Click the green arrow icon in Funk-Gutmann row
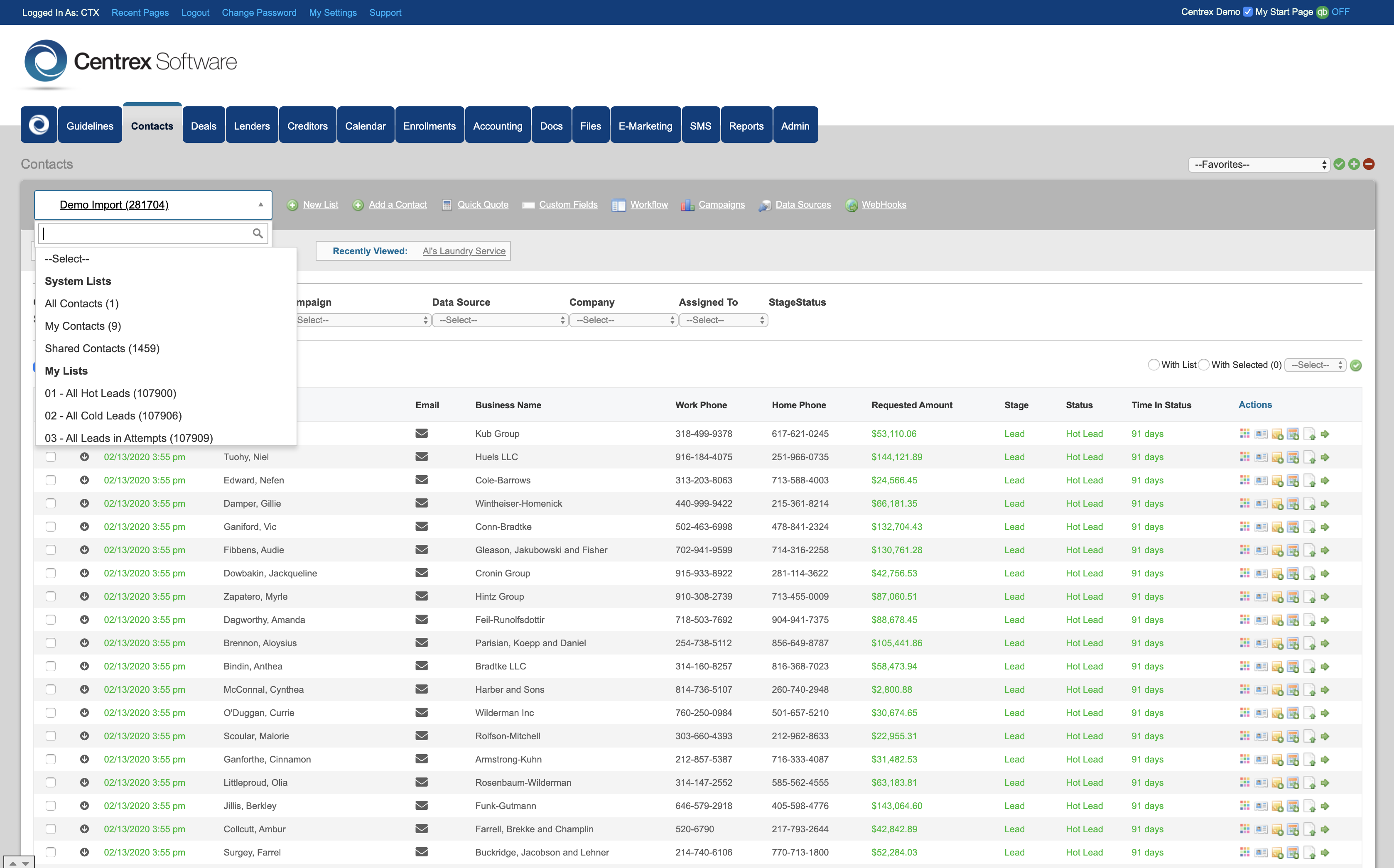The width and height of the screenshot is (1394, 868). tap(1325, 806)
